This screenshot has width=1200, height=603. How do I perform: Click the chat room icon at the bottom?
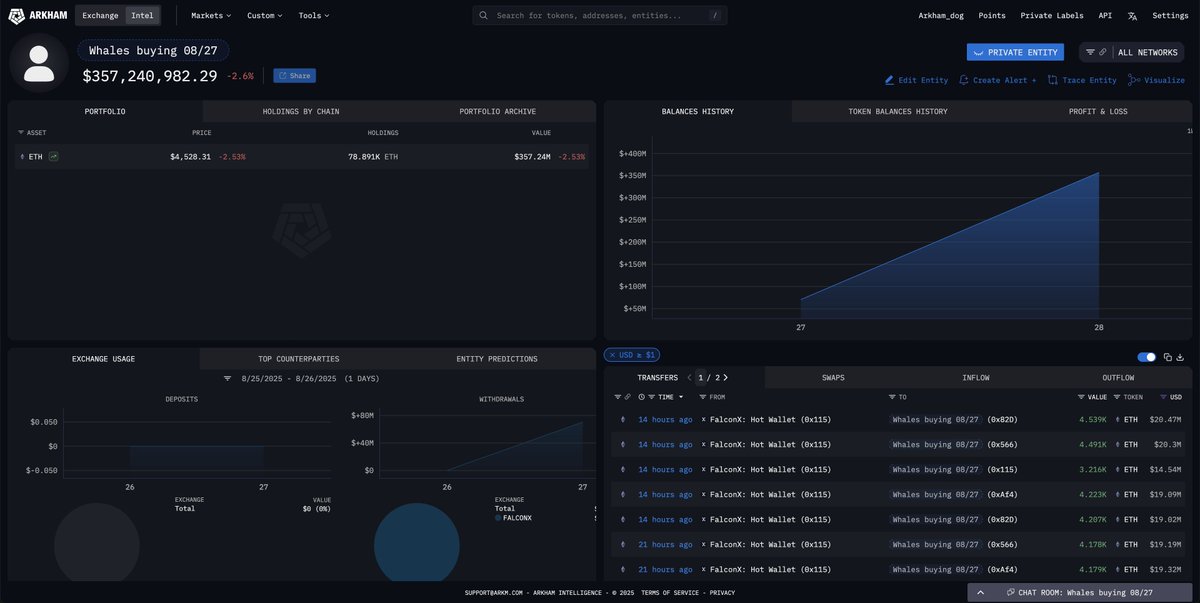click(1011, 593)
